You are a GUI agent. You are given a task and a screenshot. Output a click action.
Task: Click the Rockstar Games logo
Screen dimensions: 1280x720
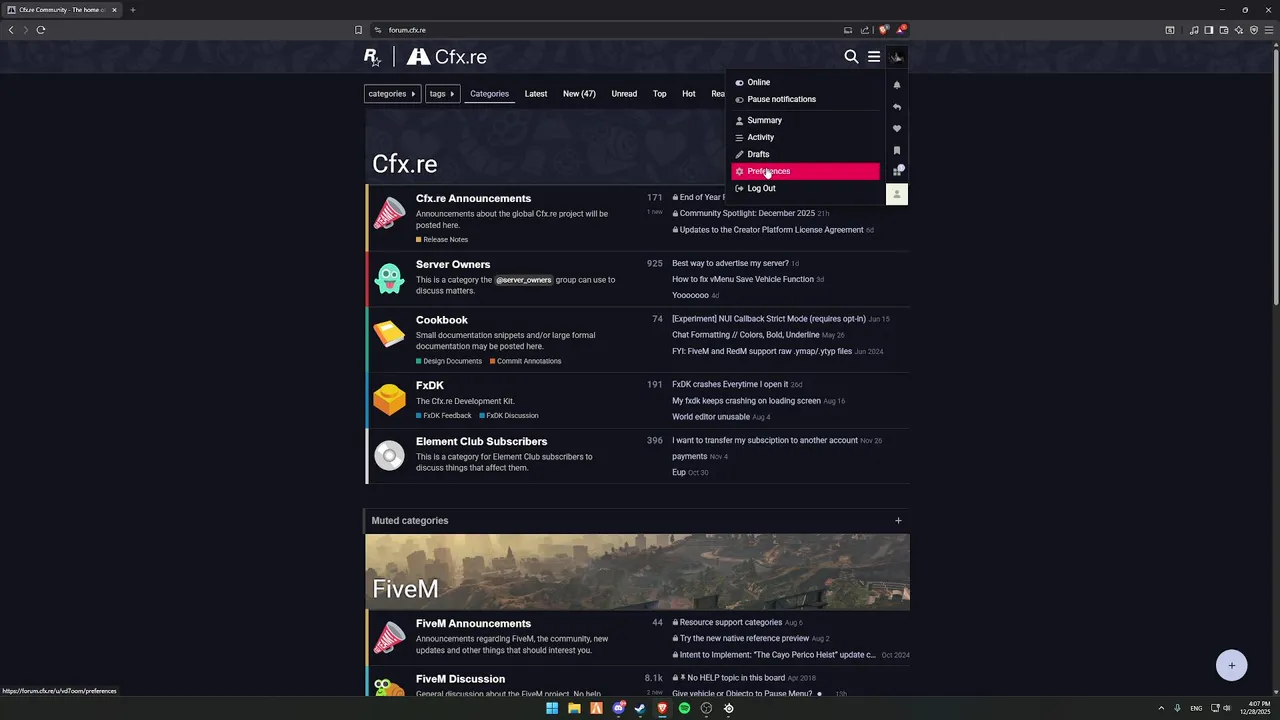372,58
